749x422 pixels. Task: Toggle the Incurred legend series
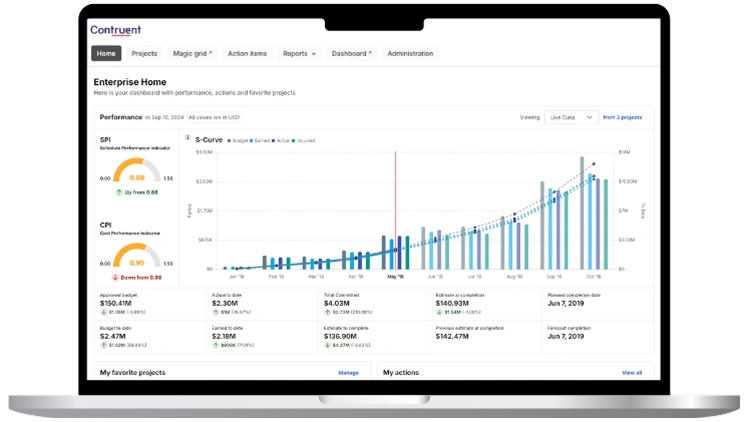pyautogui.click(x=304, y=141)
